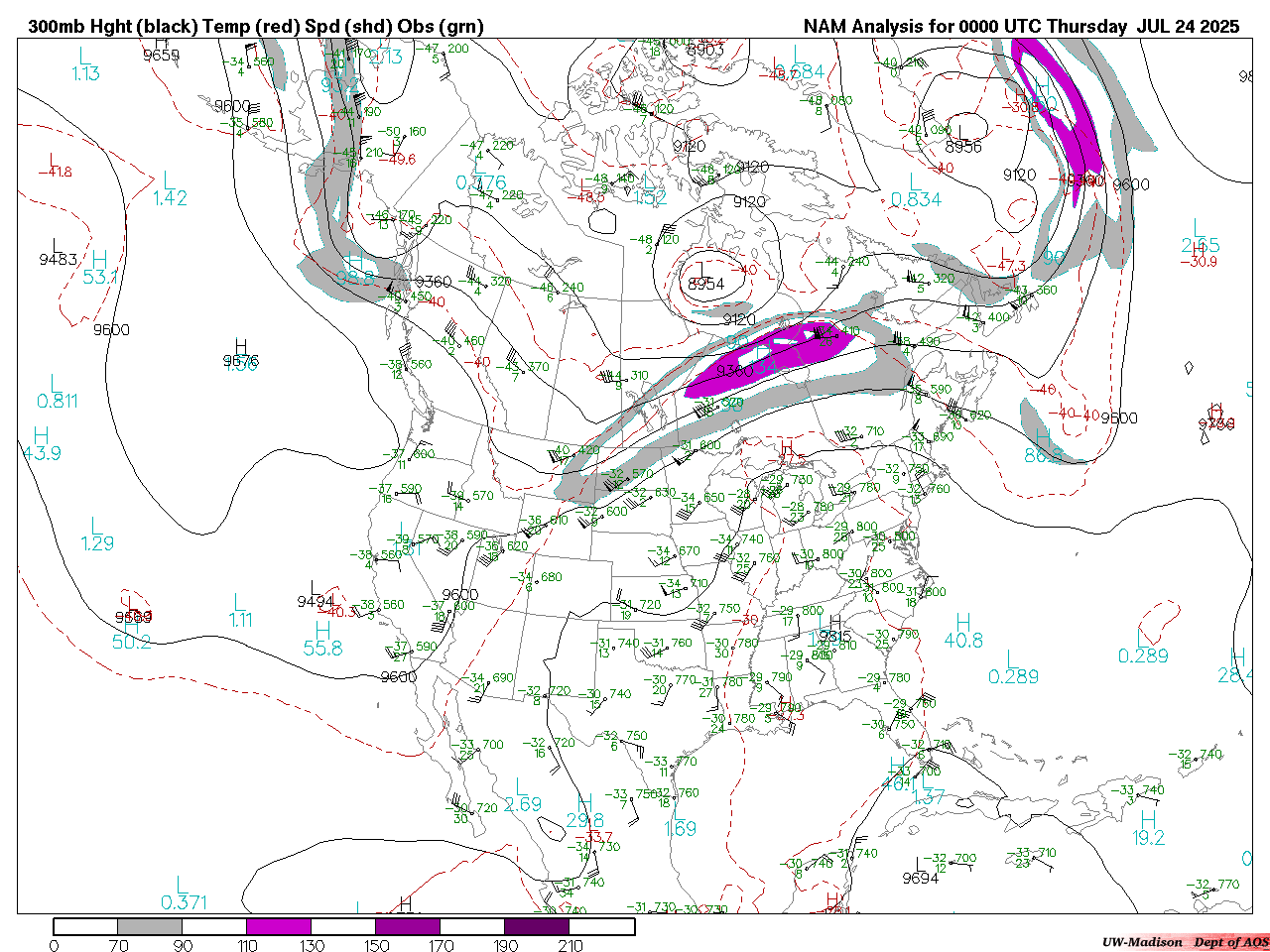1270x952 pixels.
Task: Click the legend value '210'
Action: [x=571, y=945]
